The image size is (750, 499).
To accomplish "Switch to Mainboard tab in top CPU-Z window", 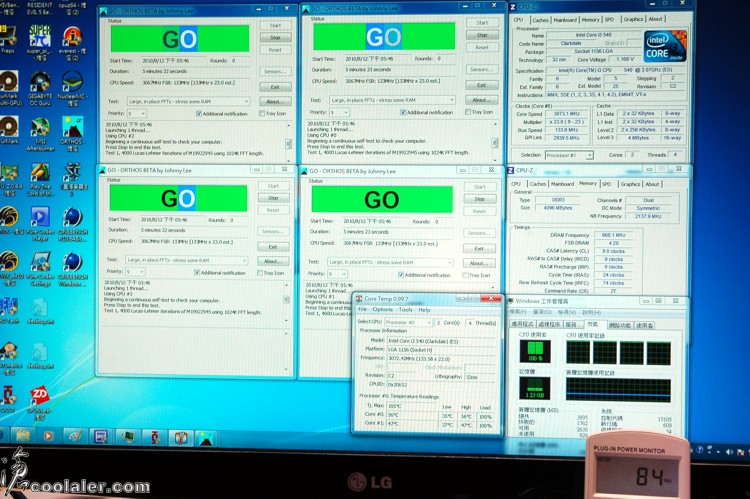I will (565, 20).
